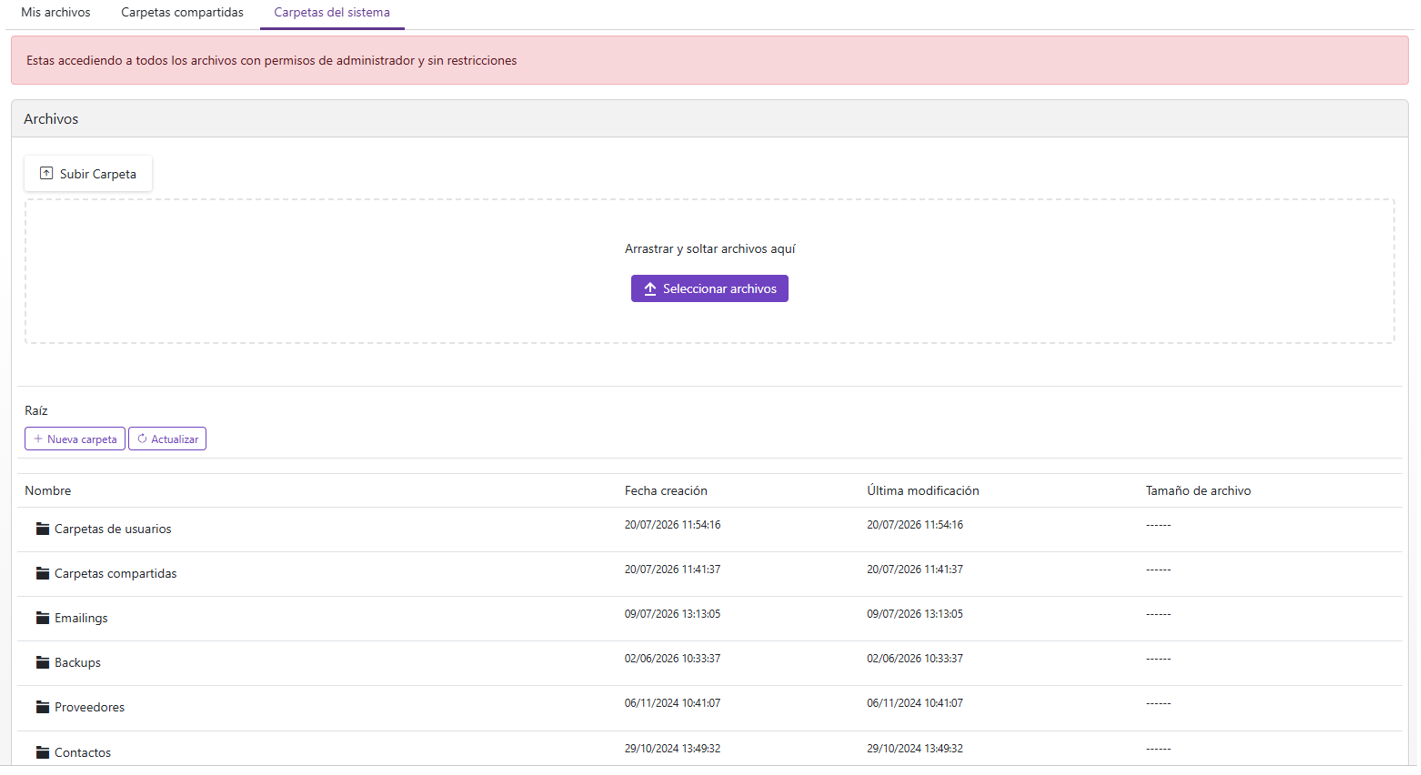Click the upload arrow icon in Seleccionar archivos
Image resolution: width=1421 pixels, height=775 pixels.
[x=650, y=289]
